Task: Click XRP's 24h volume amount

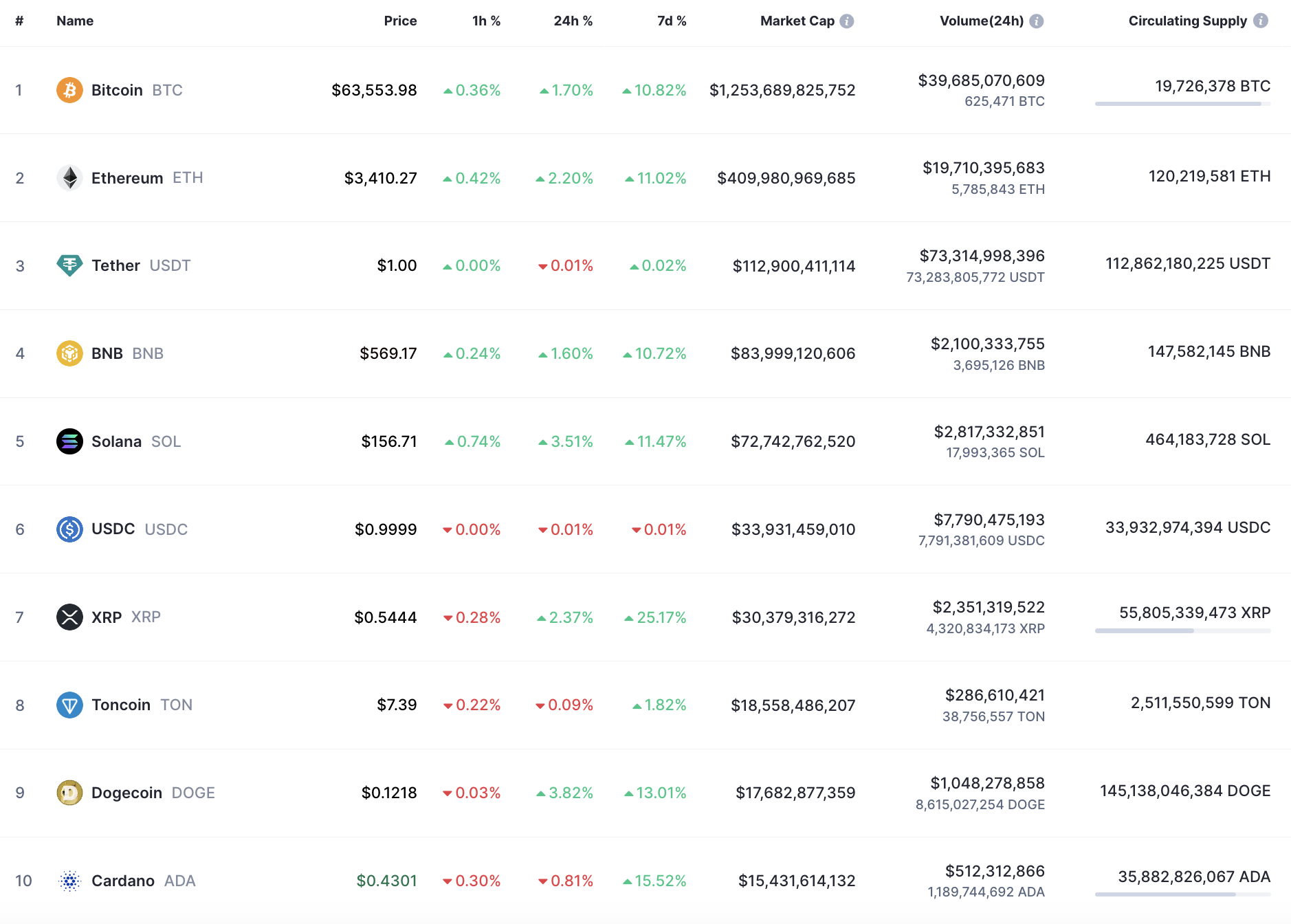Action: 988,607
